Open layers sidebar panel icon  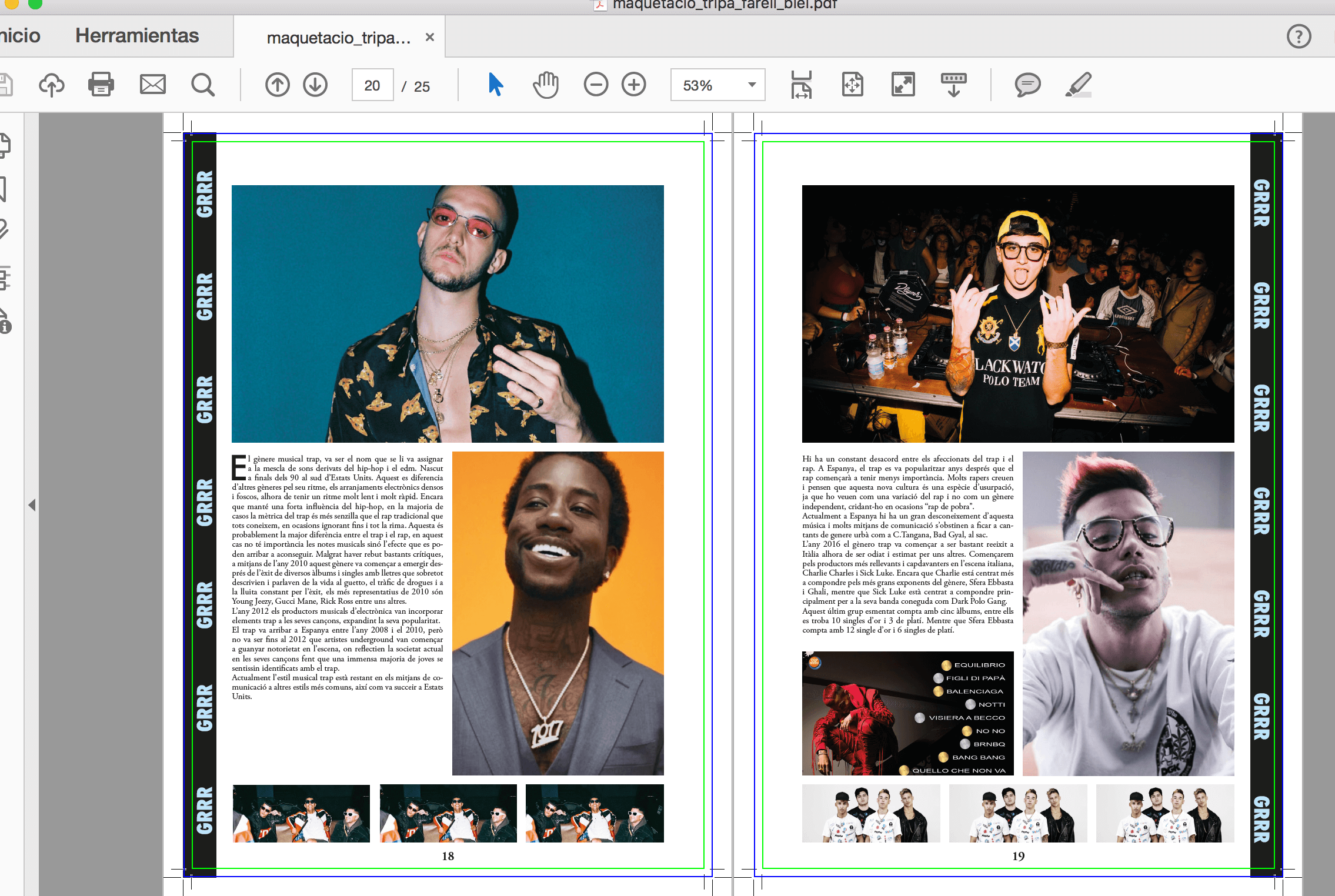click(5, 278)
